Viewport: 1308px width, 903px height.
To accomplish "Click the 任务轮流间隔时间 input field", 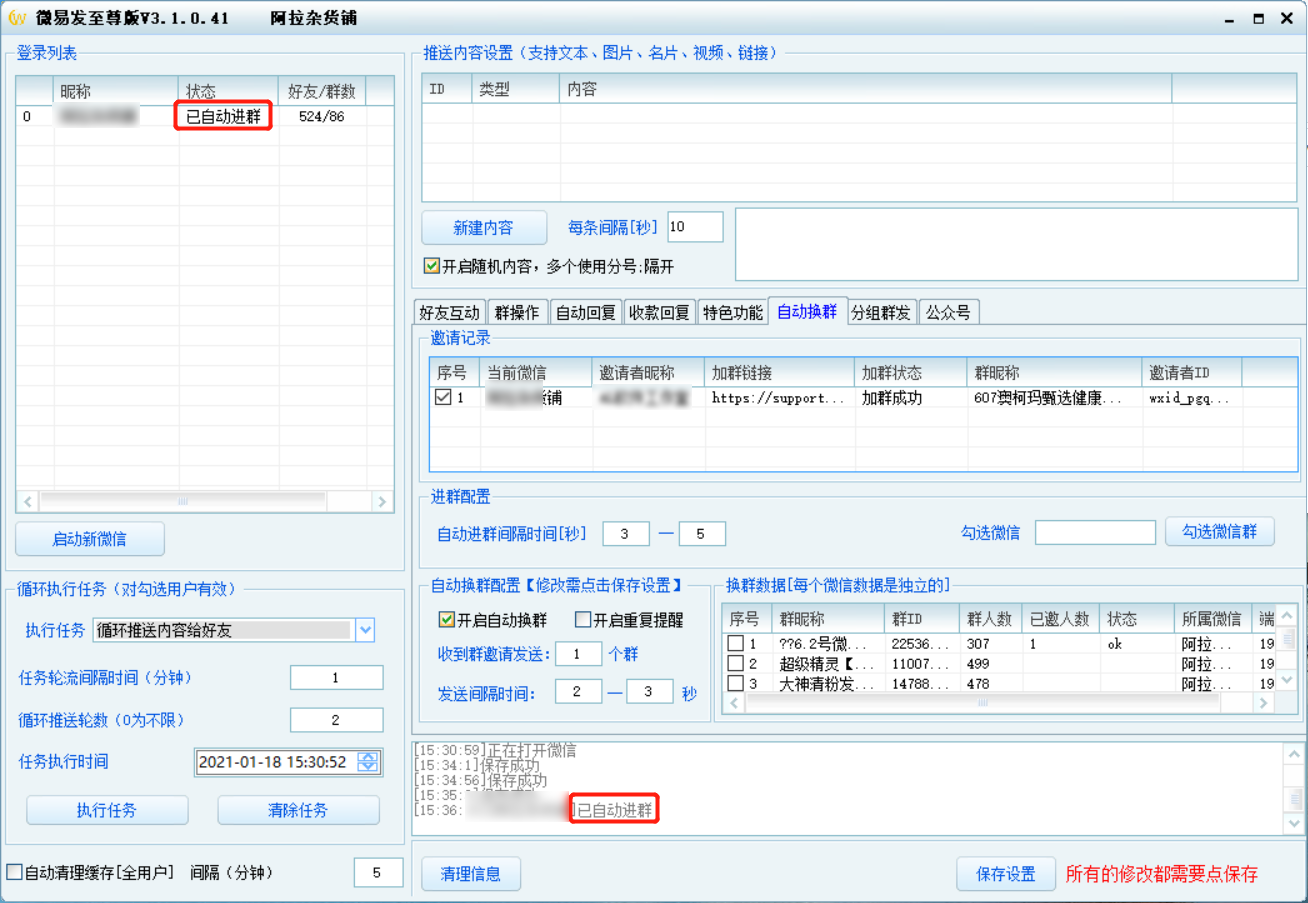I will tap(337, 678).
